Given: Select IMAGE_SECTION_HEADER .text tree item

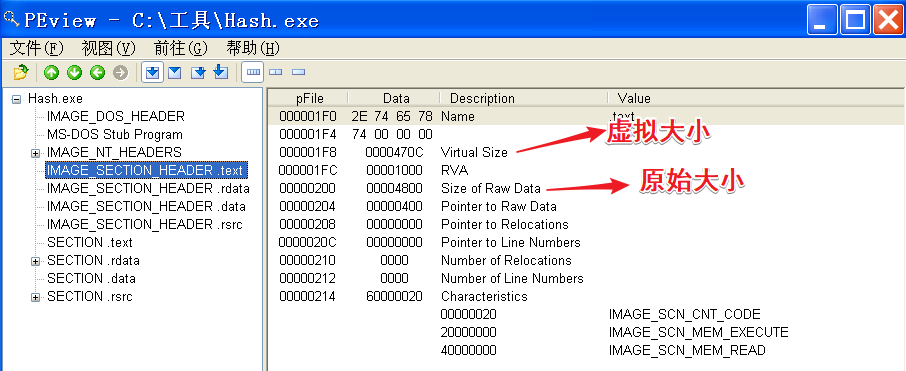Looking at the screenshot, I should [x=146, y=170].
